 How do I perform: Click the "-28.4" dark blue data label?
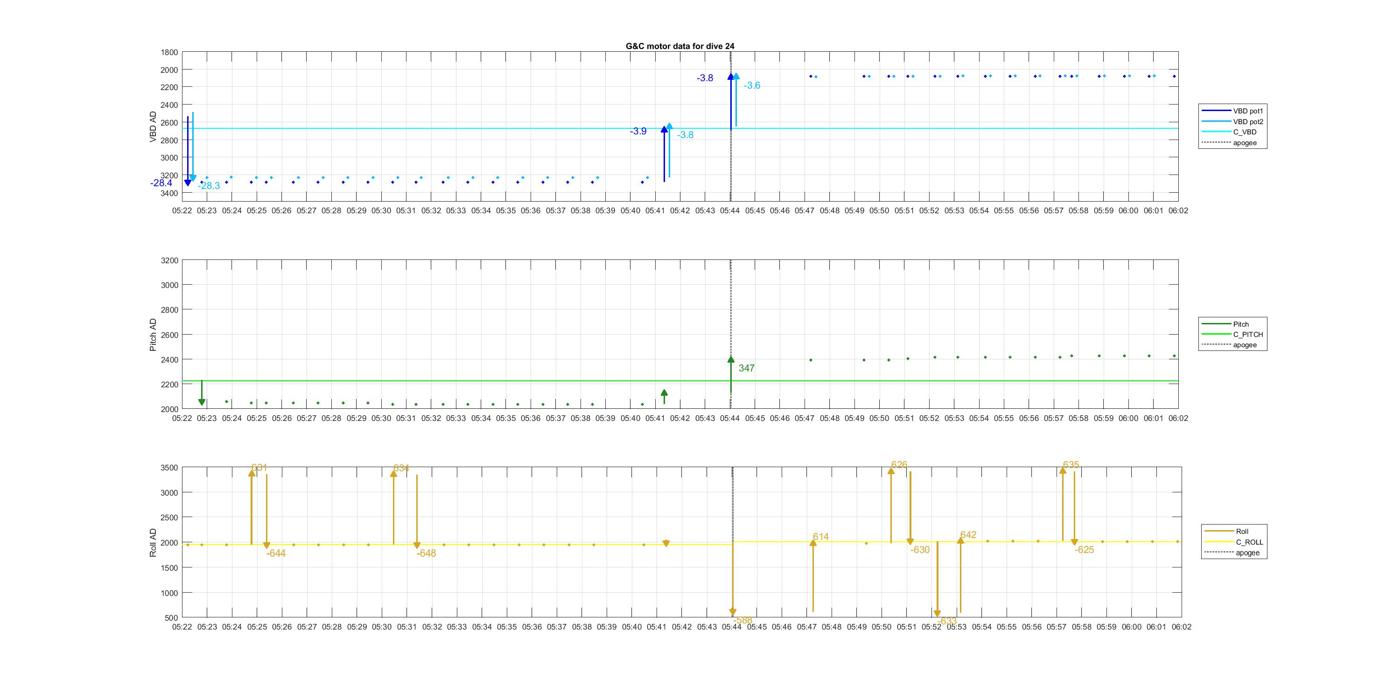point(162,183)
